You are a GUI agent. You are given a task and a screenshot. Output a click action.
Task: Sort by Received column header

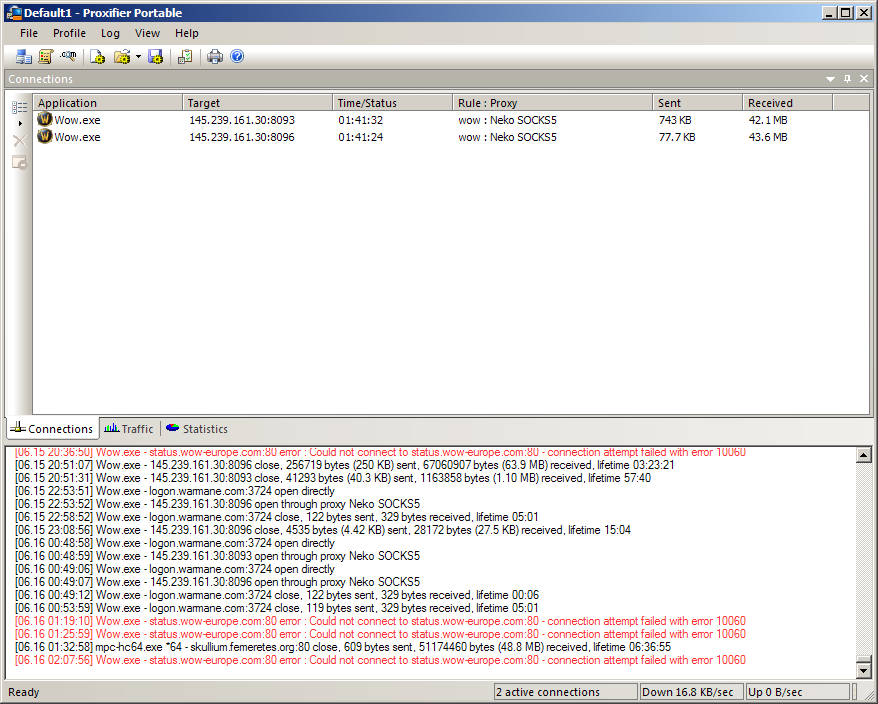[788, 103]
